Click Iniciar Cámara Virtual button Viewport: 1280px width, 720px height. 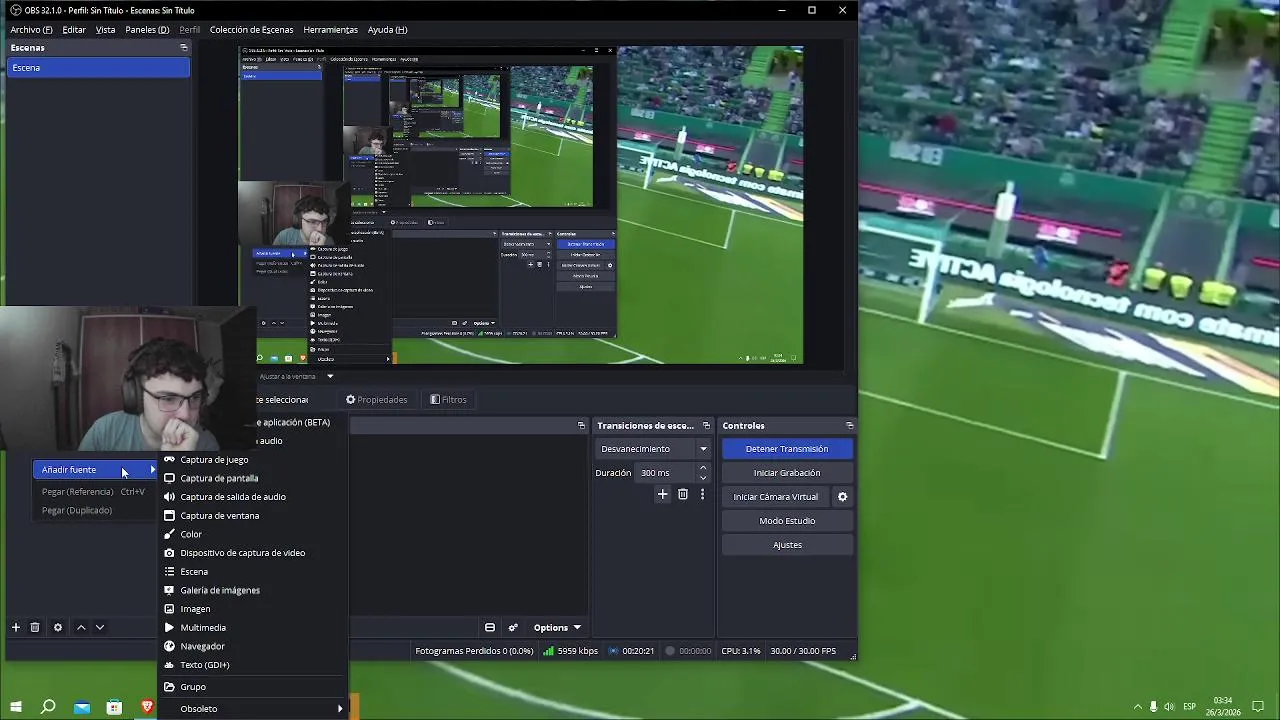pyautogui.click(x=776, y=497)
